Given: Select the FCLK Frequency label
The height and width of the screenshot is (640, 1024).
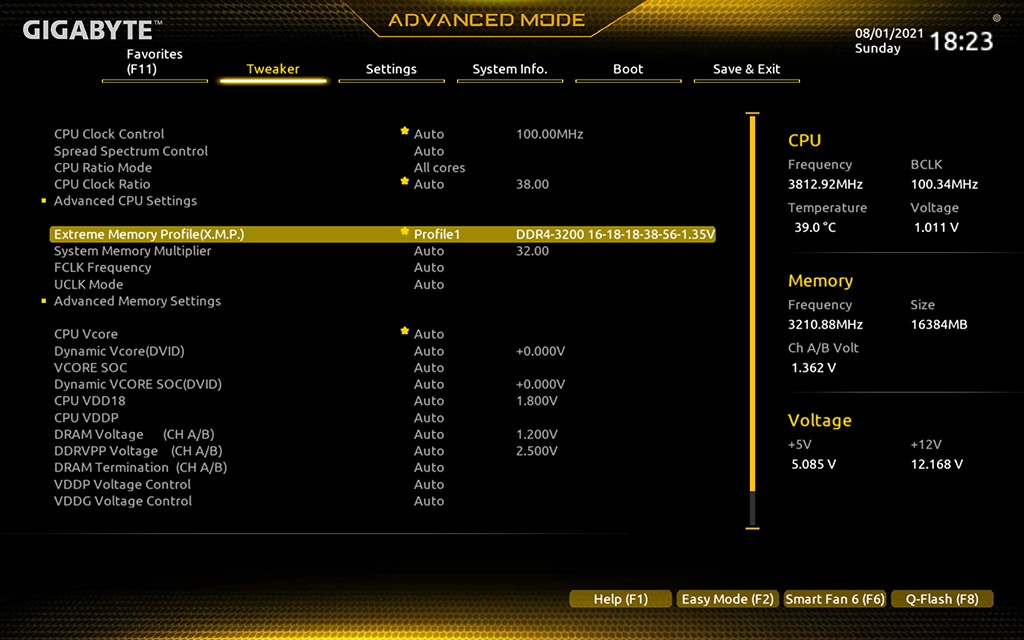Looking at the screenshot, I should pyautogui.click(x=103, y=268).
